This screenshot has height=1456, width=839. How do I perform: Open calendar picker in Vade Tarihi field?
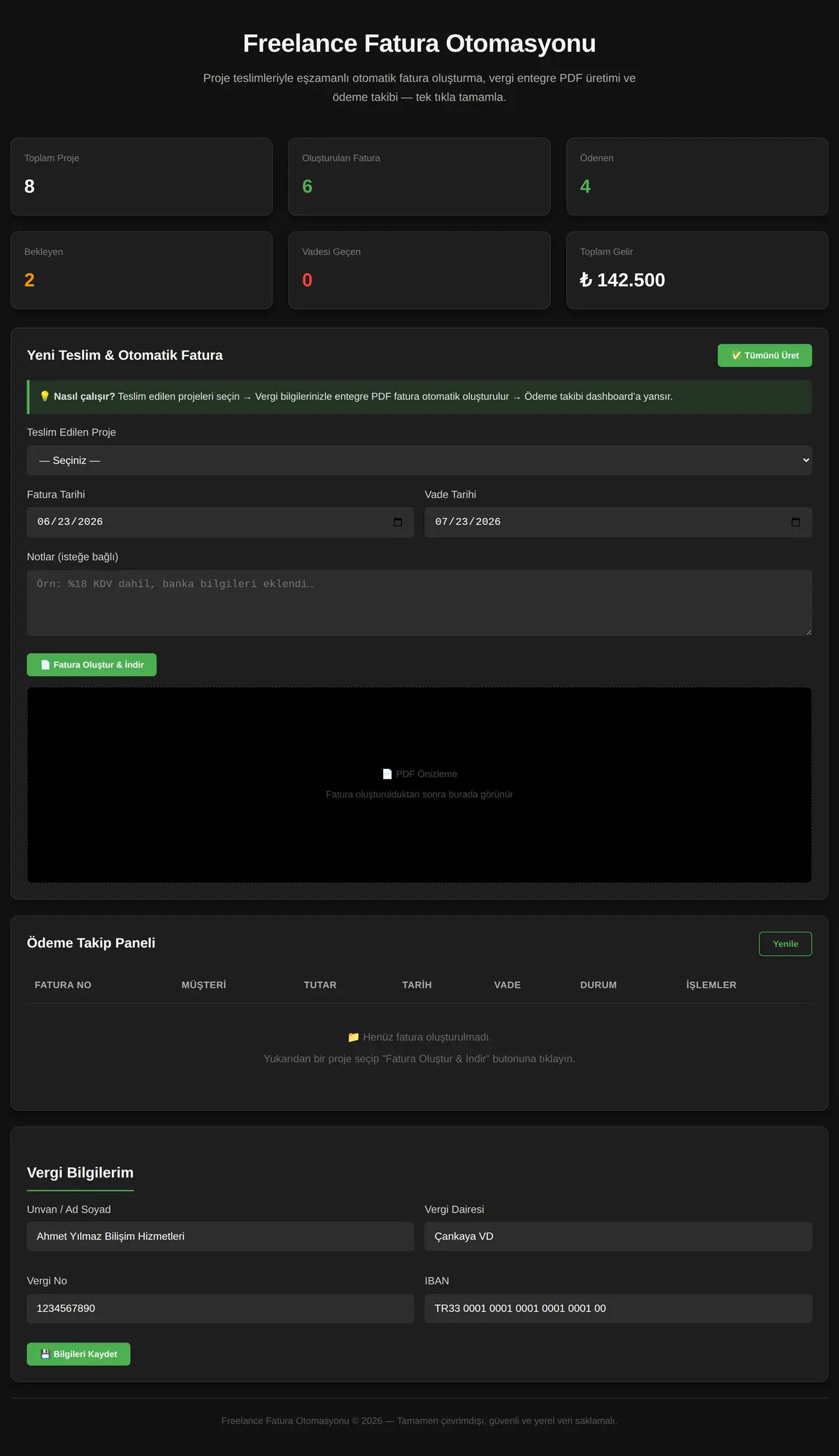[x=796, y=522]
